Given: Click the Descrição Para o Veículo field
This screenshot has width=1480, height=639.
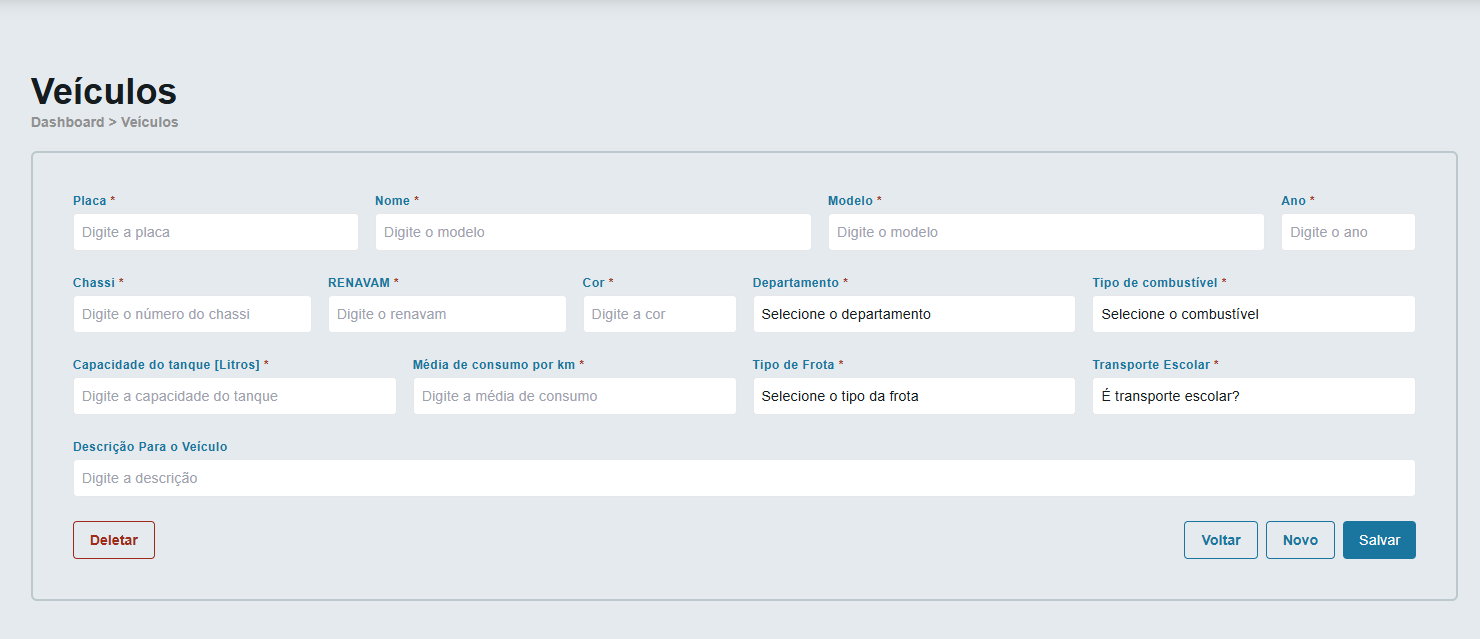Looking at the screenshot, I should [x=743, y=478].
